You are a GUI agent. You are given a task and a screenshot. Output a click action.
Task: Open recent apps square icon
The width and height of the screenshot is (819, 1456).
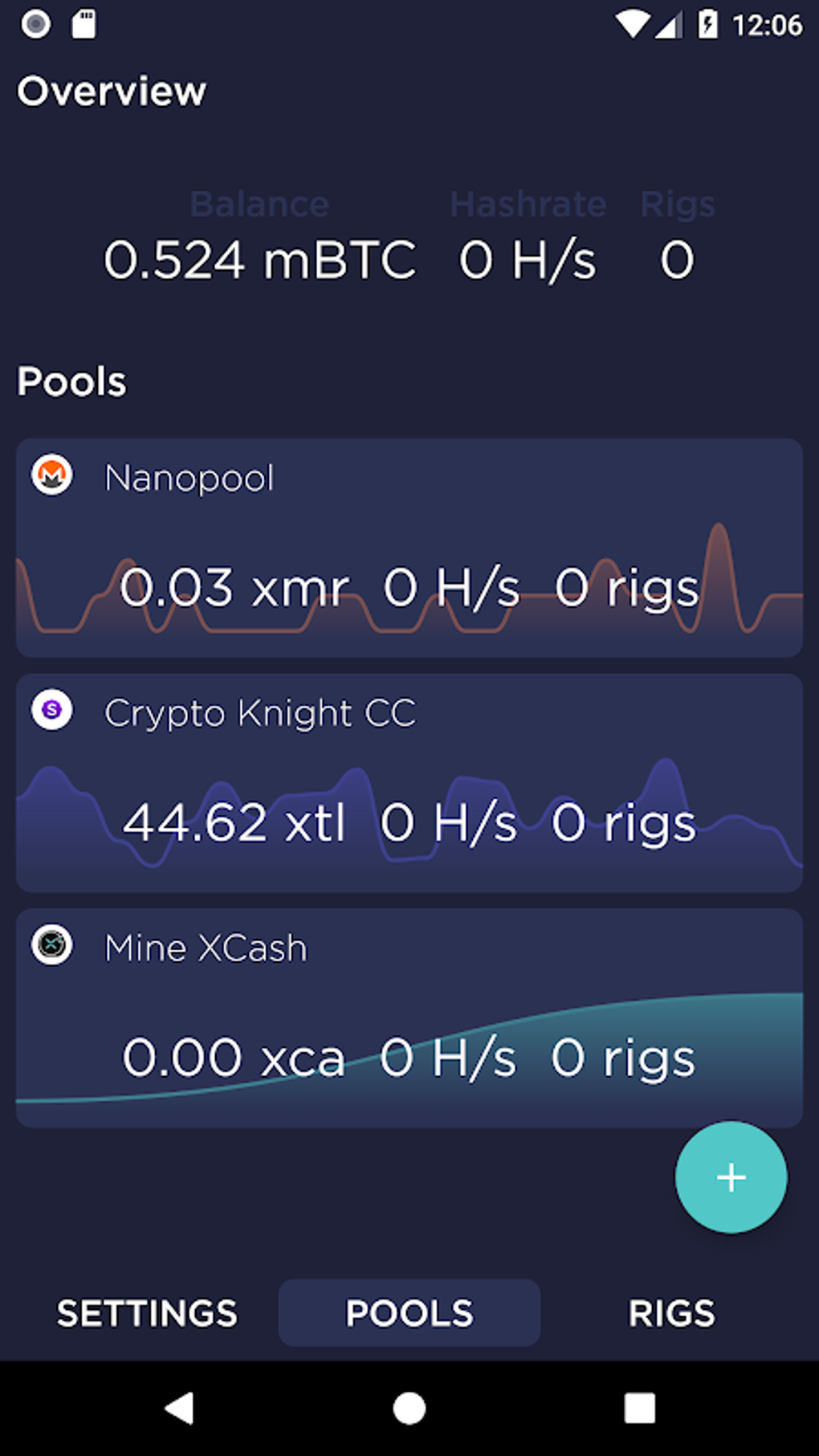coord(639,1408)
